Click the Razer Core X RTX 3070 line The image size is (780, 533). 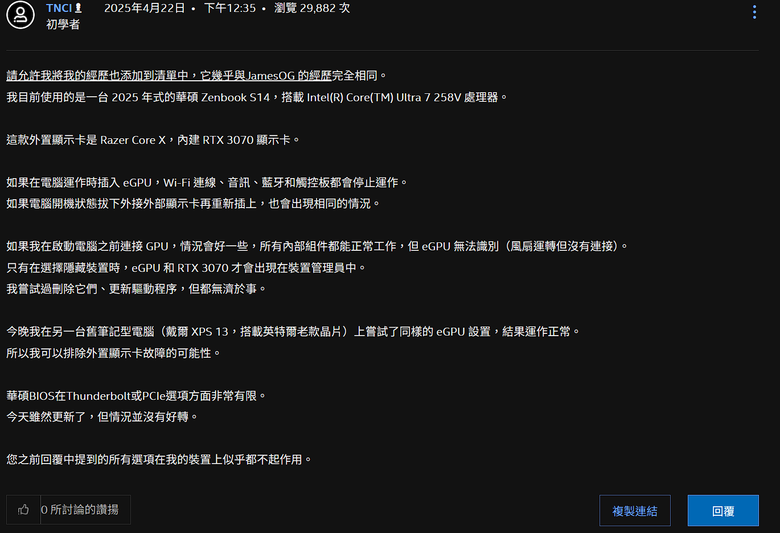pos(153,140)
